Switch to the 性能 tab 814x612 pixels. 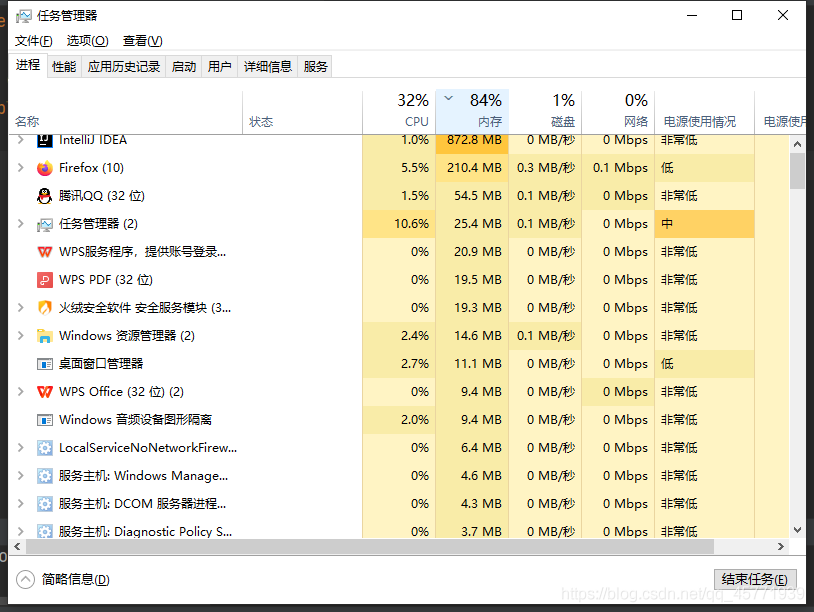pos(63,66)
